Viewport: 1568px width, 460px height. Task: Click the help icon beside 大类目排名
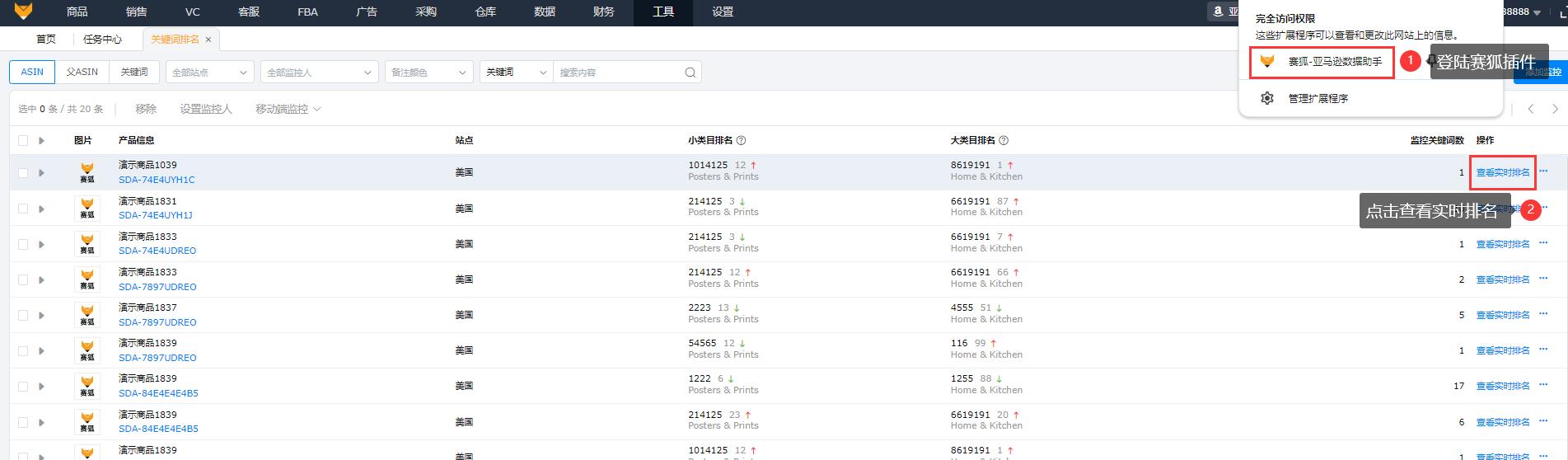1004,140
